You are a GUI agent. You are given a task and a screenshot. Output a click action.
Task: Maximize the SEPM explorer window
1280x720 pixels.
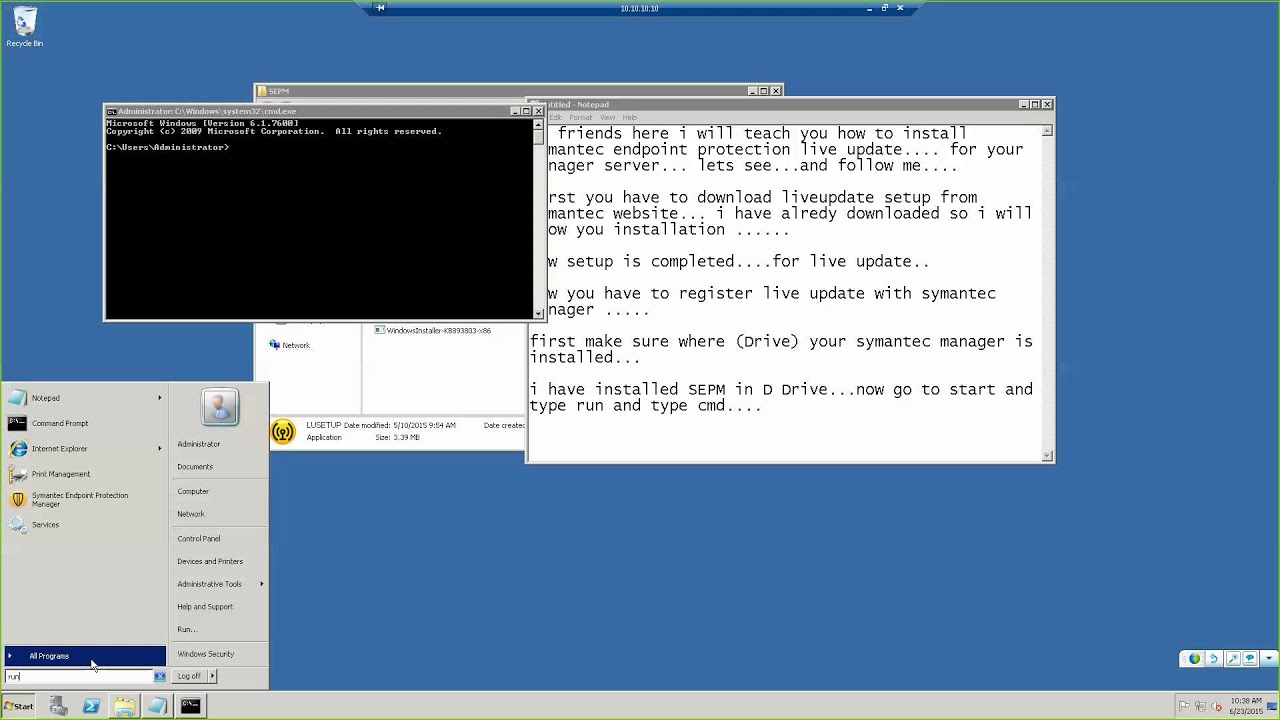tap(763, 91)
